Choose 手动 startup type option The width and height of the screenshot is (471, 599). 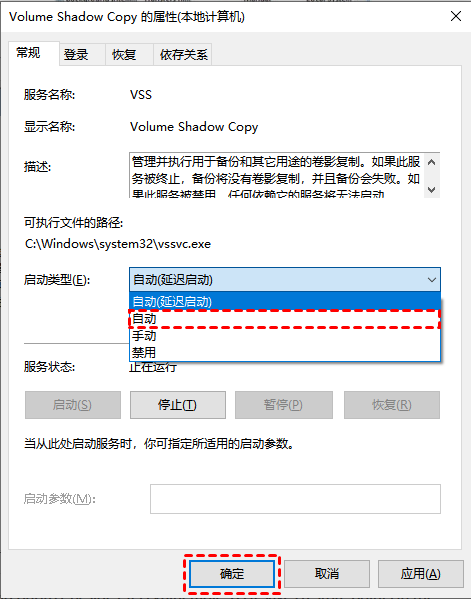coord(285,336)
